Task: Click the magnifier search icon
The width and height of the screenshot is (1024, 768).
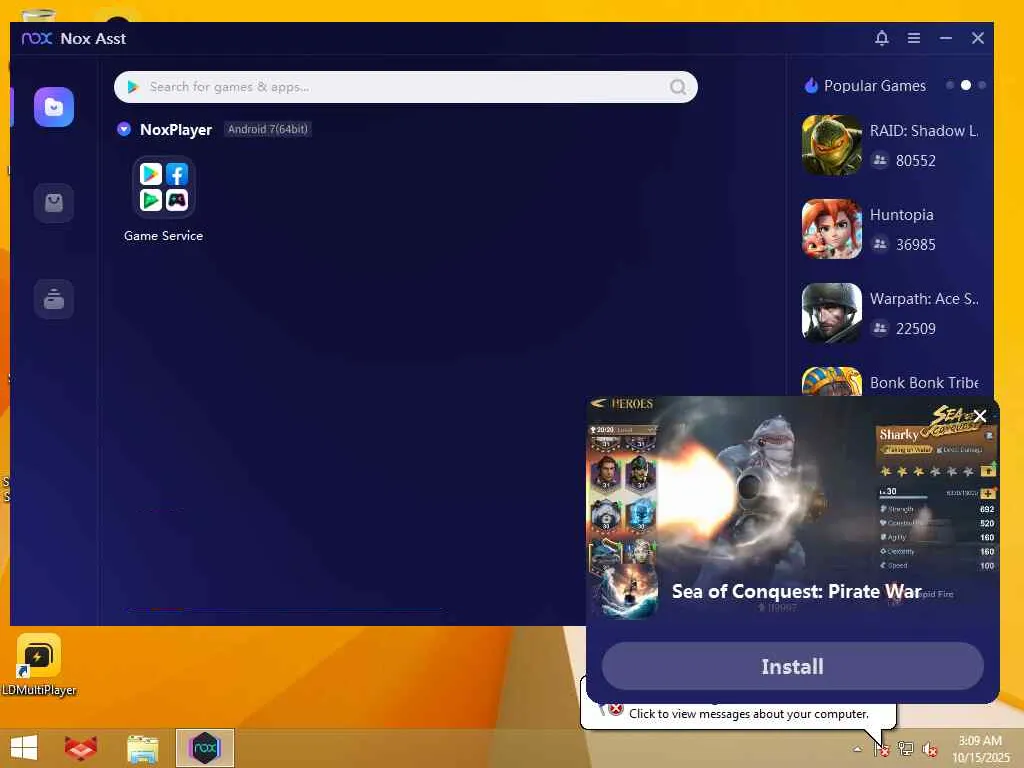Action: [x=678, y=87]
